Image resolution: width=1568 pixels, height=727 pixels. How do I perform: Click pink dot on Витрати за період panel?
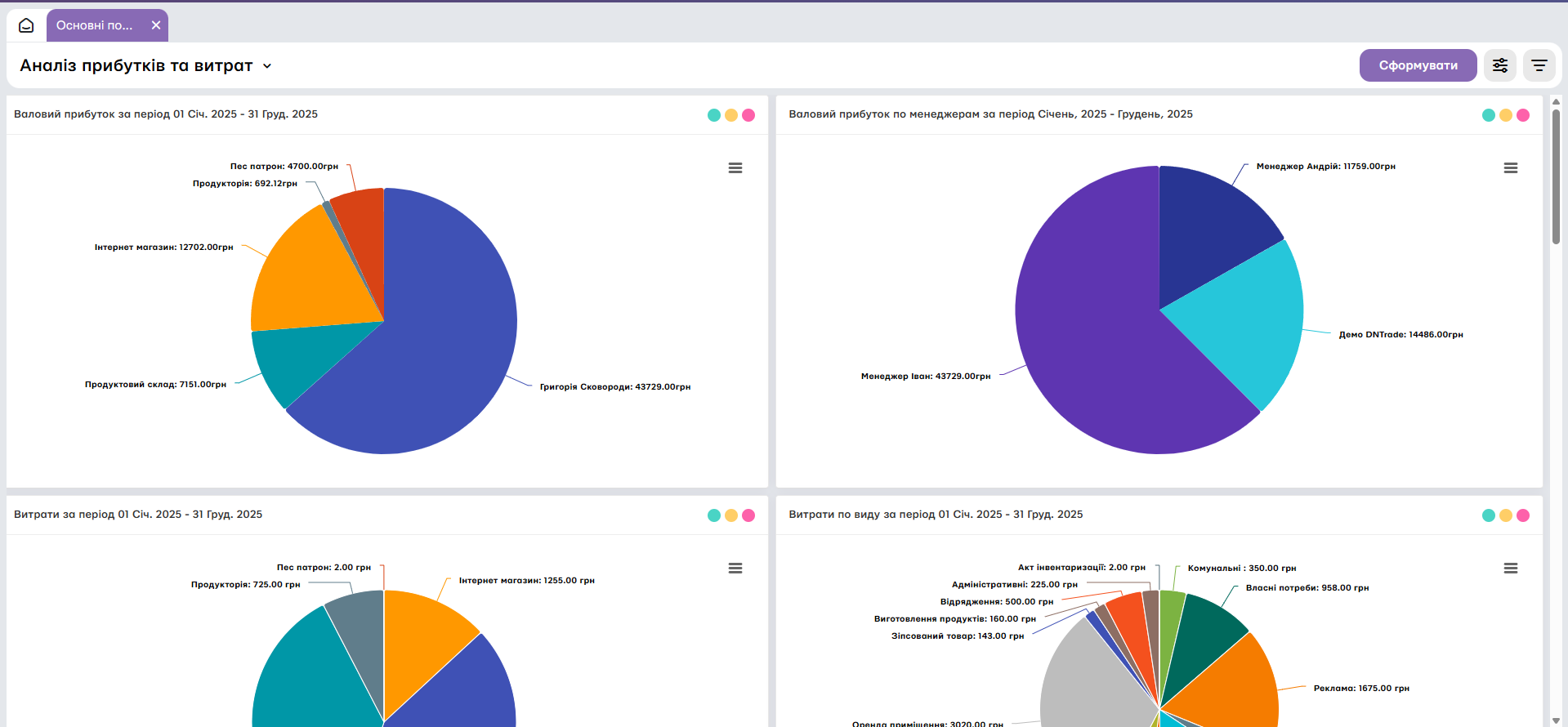pyautogui.click(x=748, y=515)
